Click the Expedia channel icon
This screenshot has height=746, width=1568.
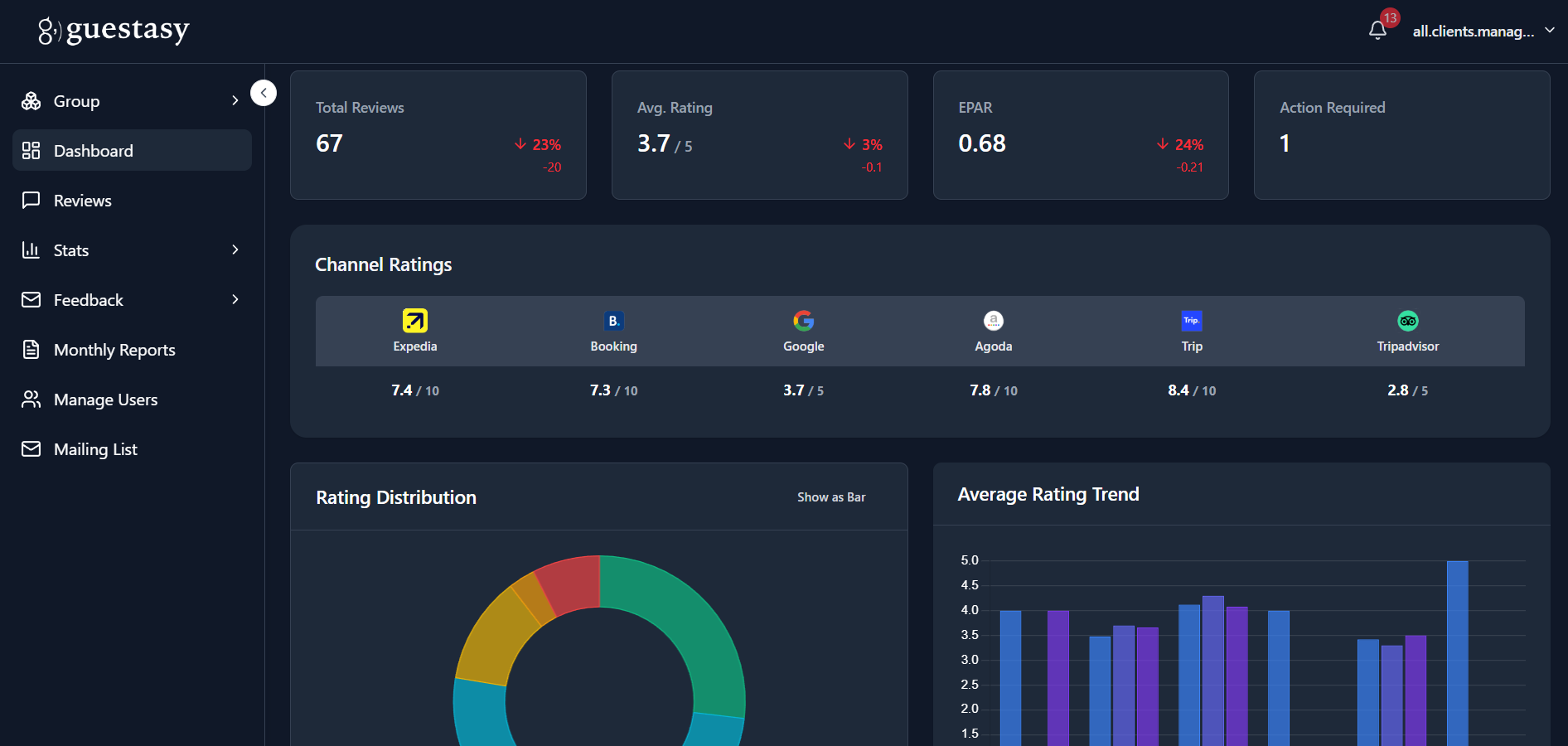point(414,320)
